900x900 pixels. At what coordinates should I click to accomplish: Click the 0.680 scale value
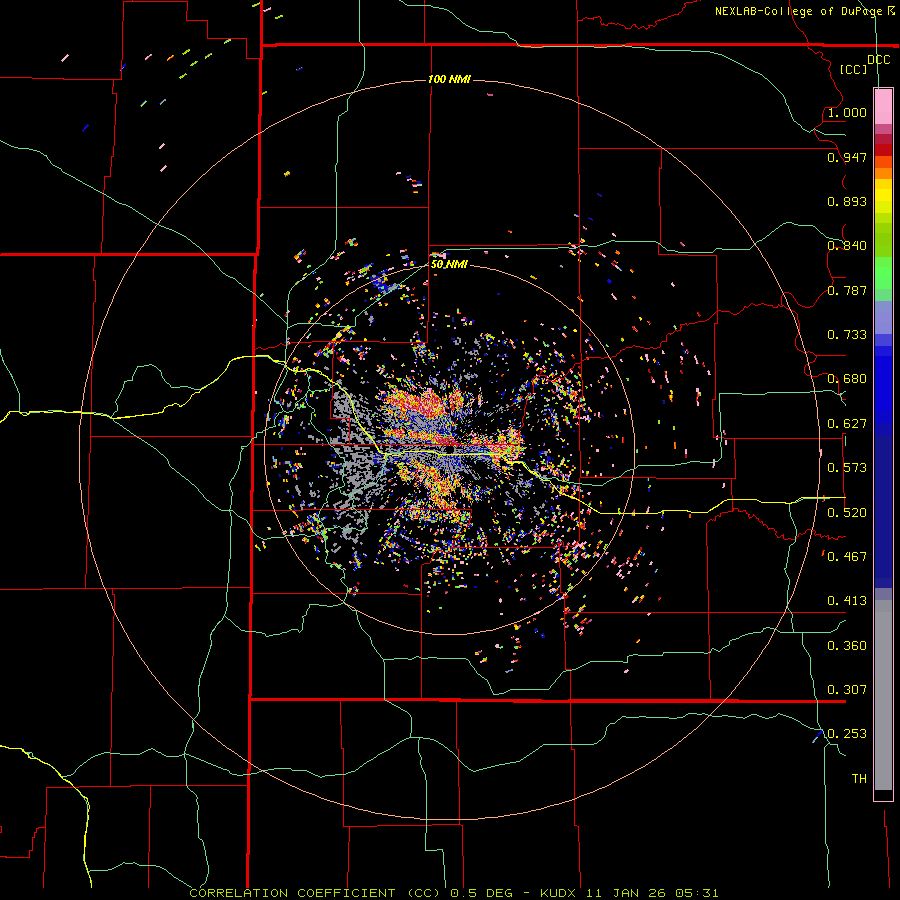point(847,379)
